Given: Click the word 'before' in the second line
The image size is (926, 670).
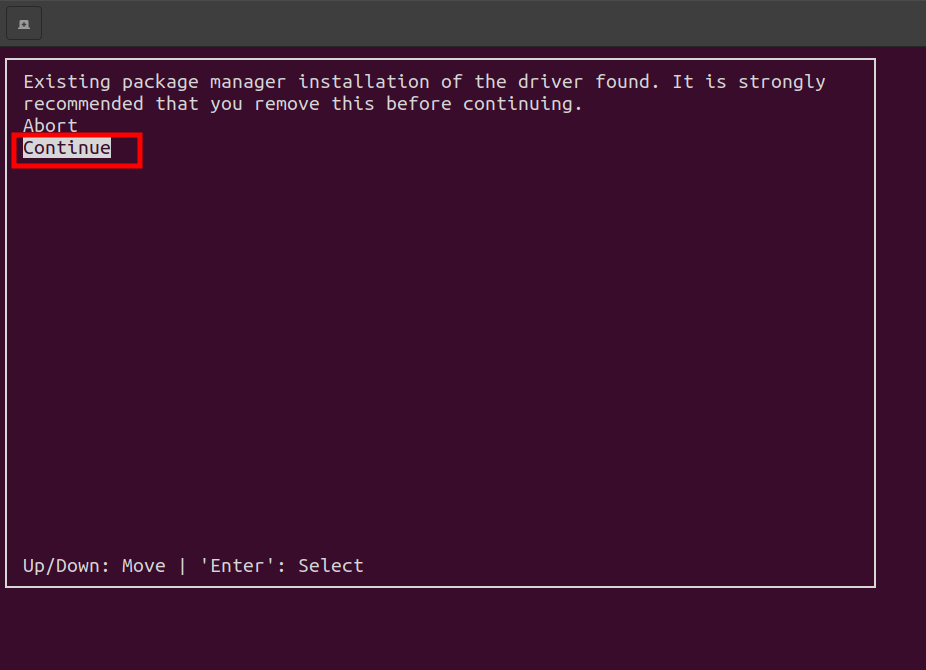Looking at the screenshot, I should (x=418, y=104).
